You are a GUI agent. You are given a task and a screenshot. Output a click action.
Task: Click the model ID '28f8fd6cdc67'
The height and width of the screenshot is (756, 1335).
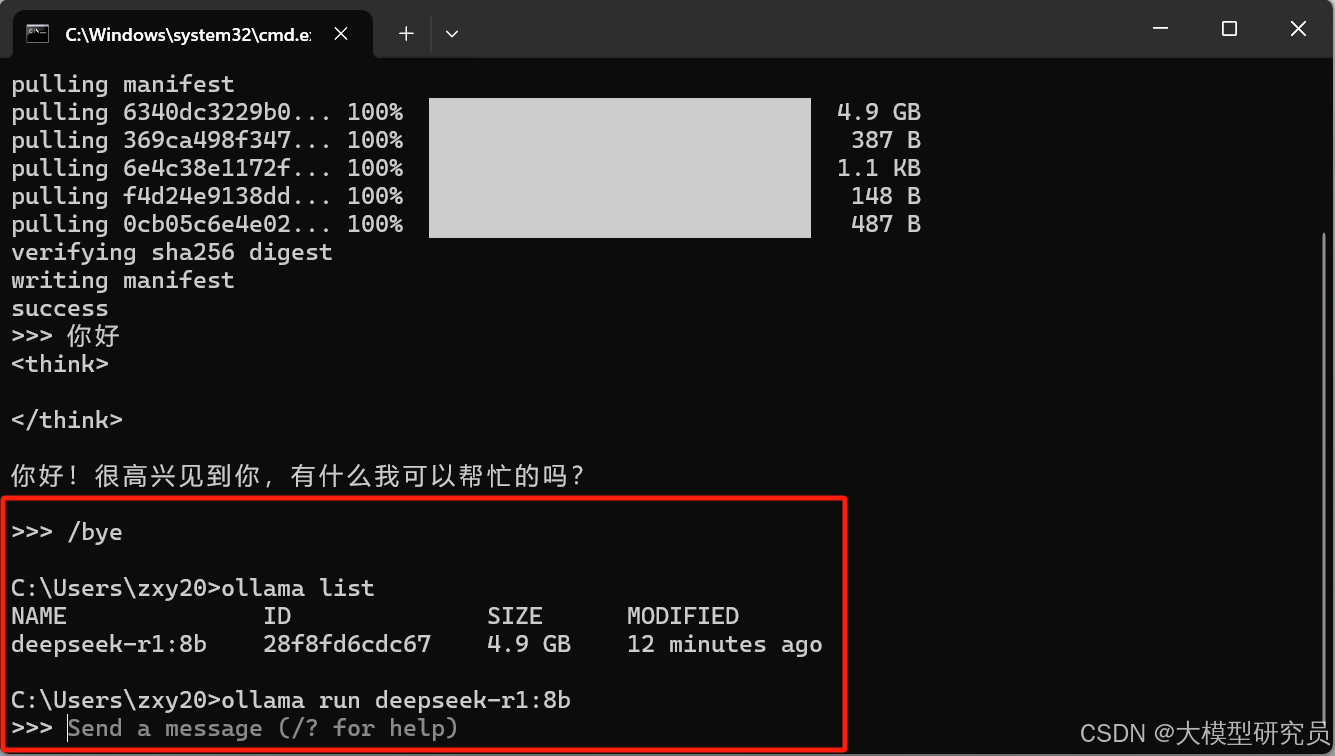(x=347, y=644)
